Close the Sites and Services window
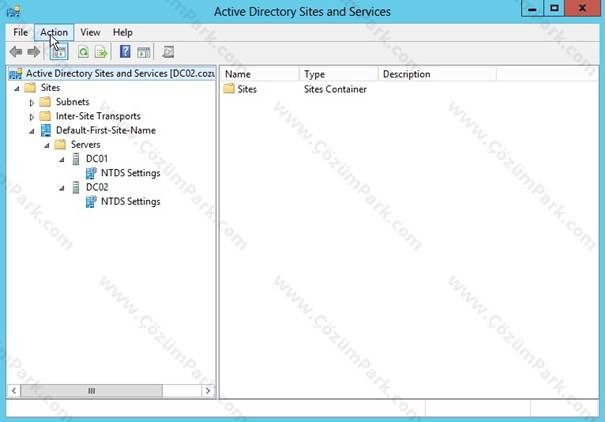Screen dimensions: 605x422 tap(582, 8)
